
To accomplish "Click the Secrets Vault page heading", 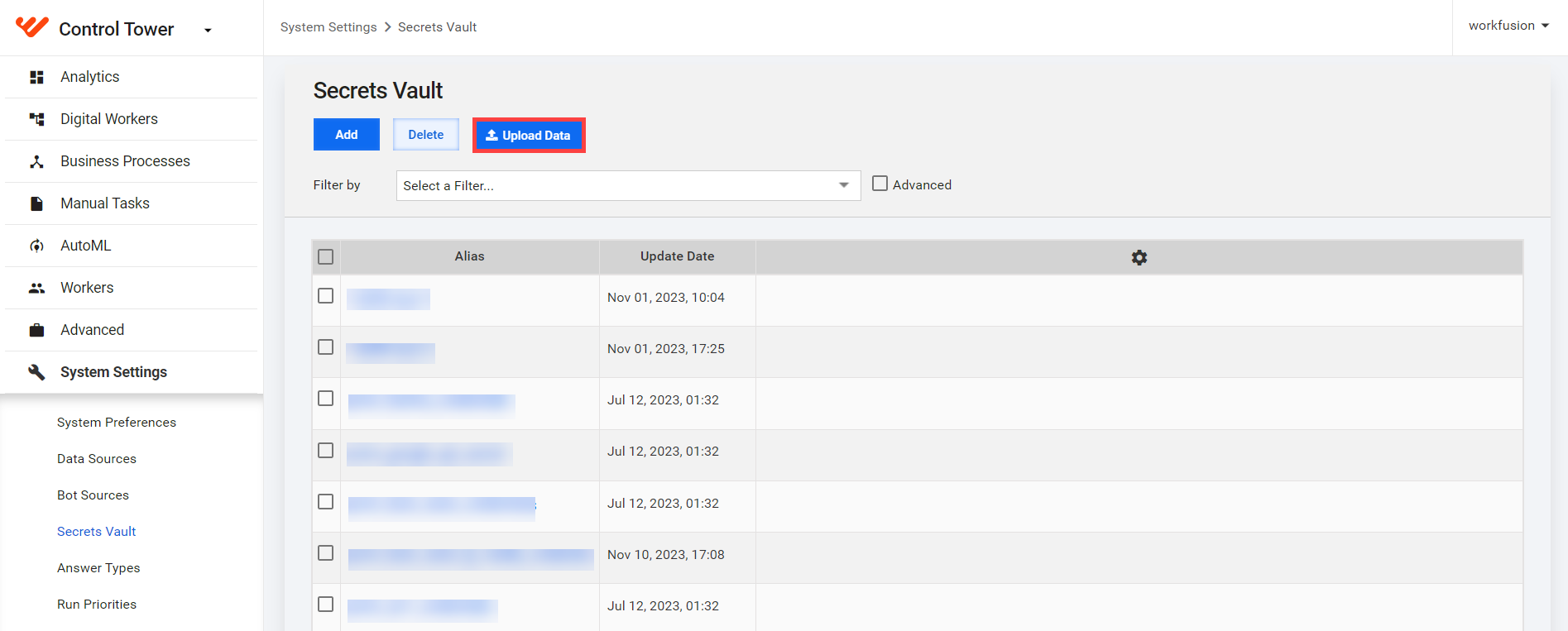I will (x=378, y=90).
